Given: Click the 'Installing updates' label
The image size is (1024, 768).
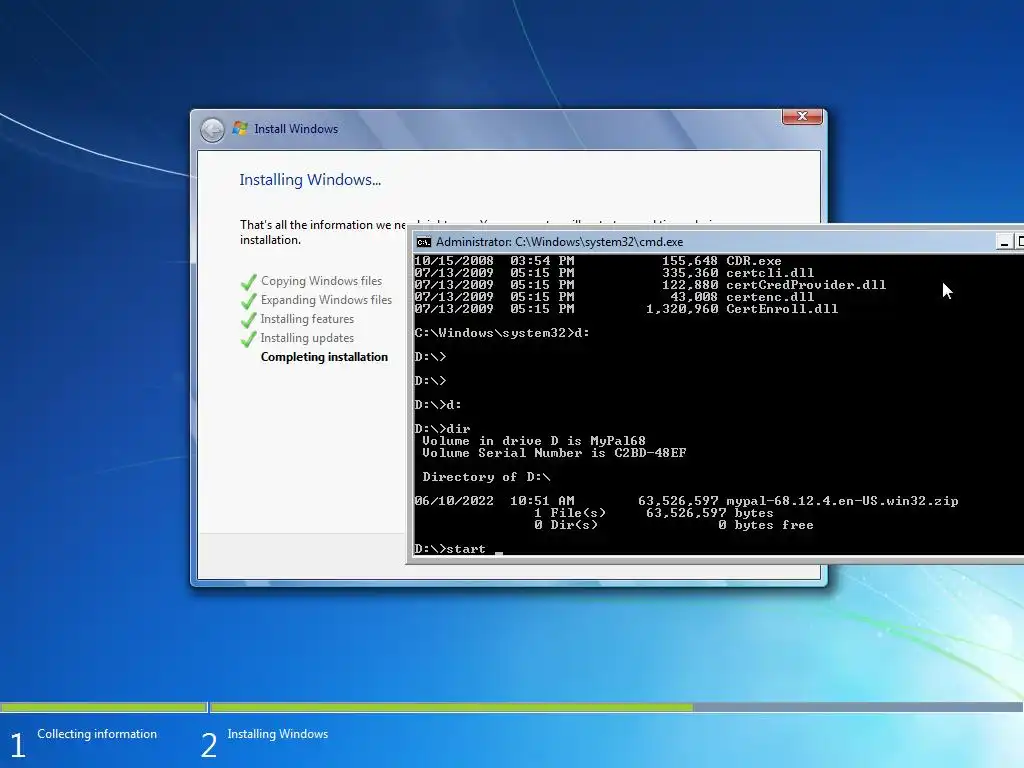Looking at the screenshot, I should (307, 338).
